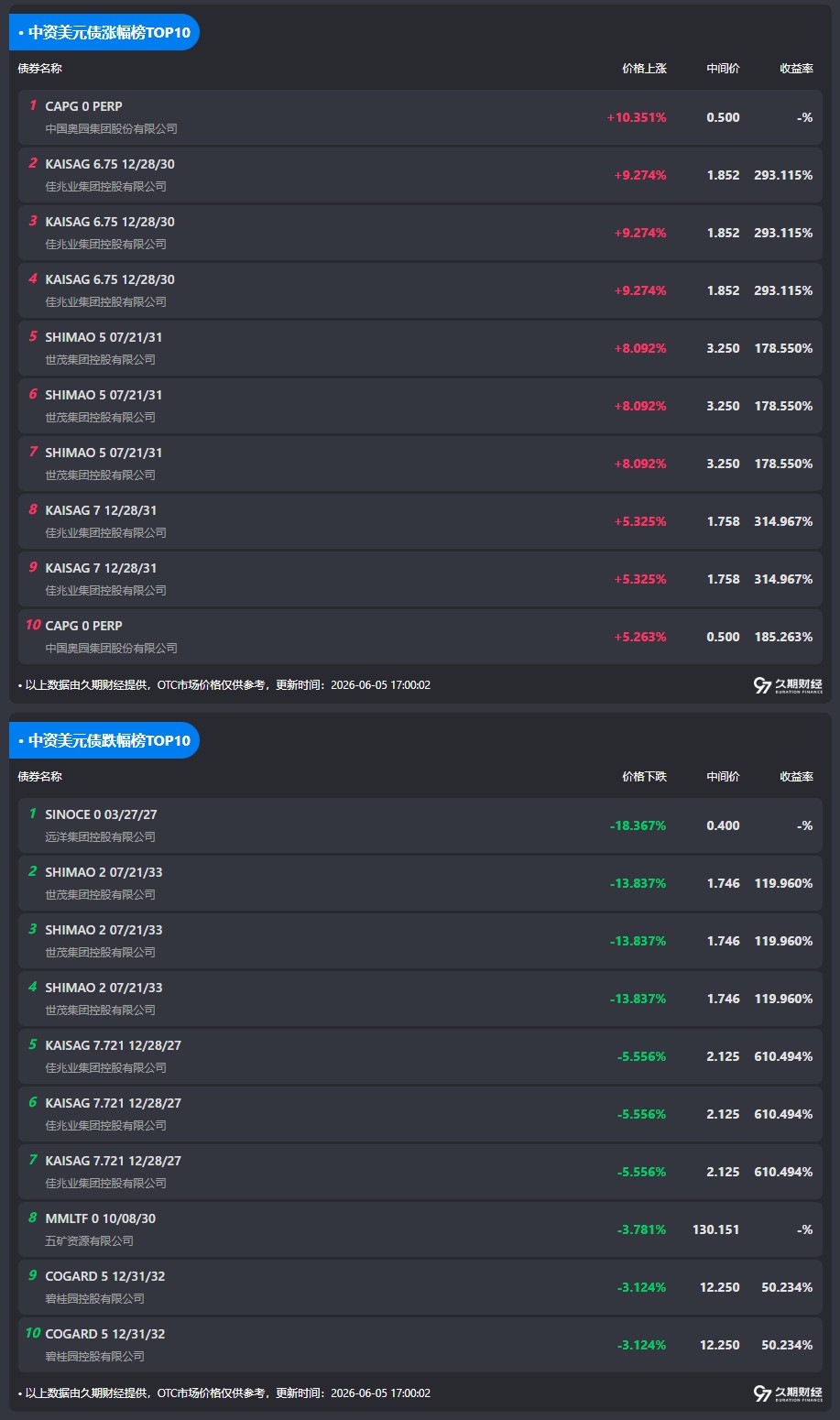840x1420 pixels.
Task: Select the -3.781% price drop value
Action: [x=641, y=1229]
